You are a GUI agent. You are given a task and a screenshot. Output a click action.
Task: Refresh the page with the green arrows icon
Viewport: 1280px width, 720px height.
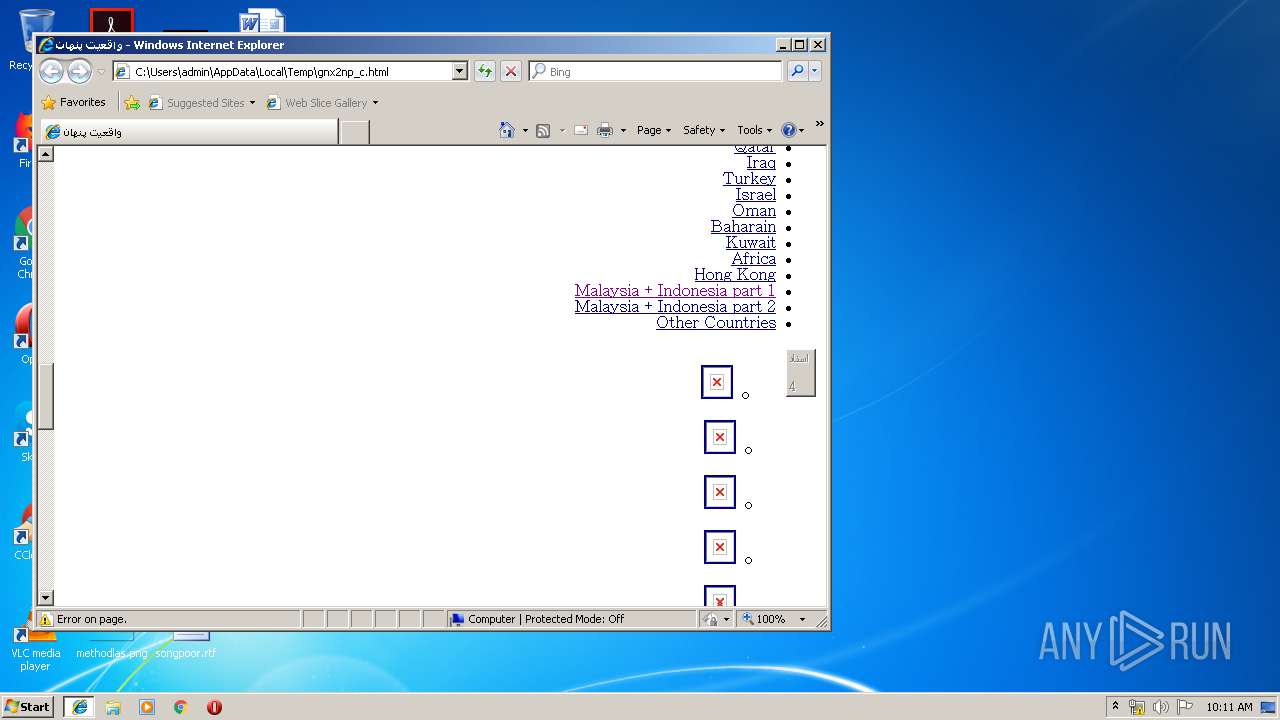[x=485, y=71]
